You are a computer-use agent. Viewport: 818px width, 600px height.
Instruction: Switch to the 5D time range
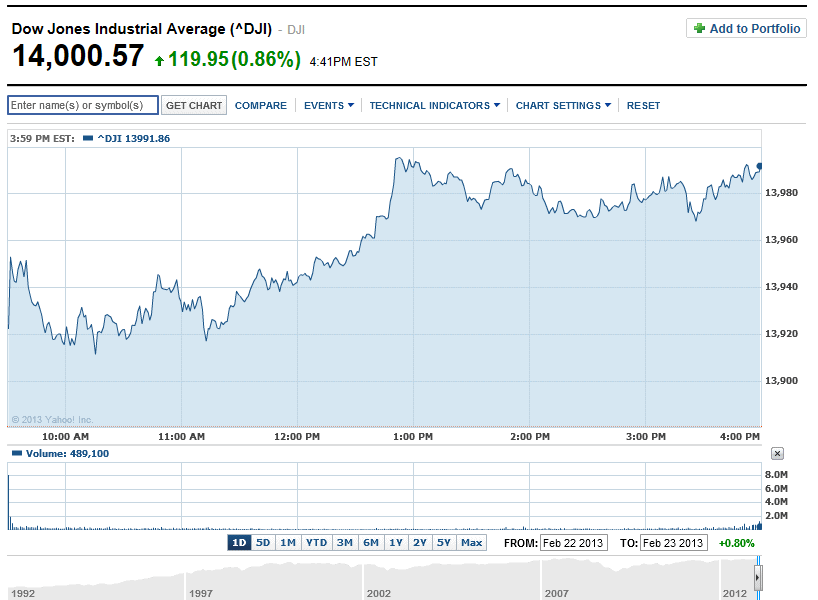(263, 543)
